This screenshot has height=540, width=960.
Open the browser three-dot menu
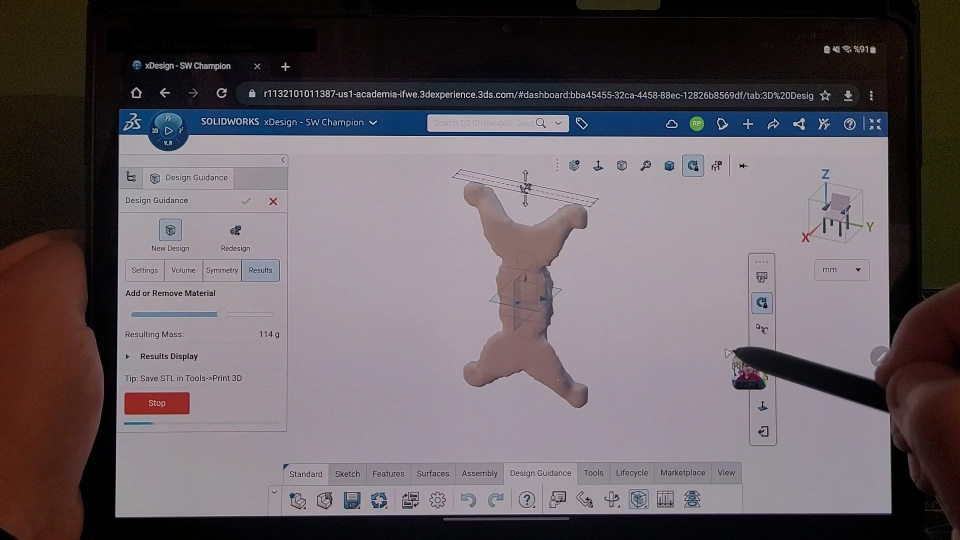point(871,96)
